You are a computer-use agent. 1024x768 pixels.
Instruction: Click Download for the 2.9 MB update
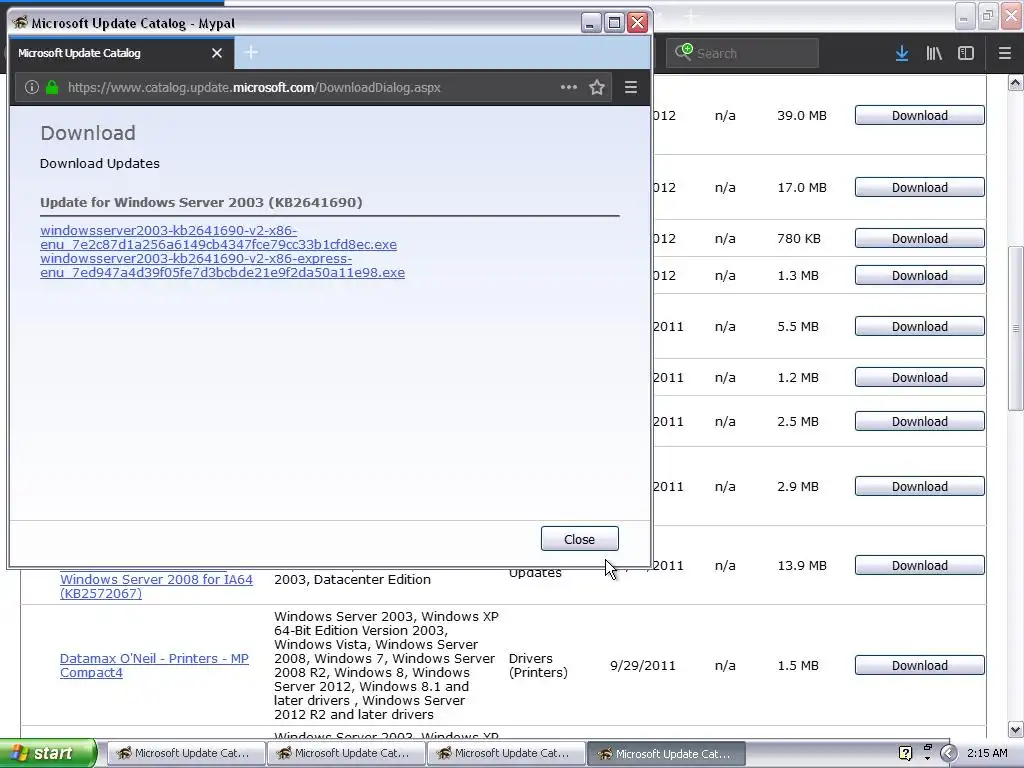coord(920,486)
